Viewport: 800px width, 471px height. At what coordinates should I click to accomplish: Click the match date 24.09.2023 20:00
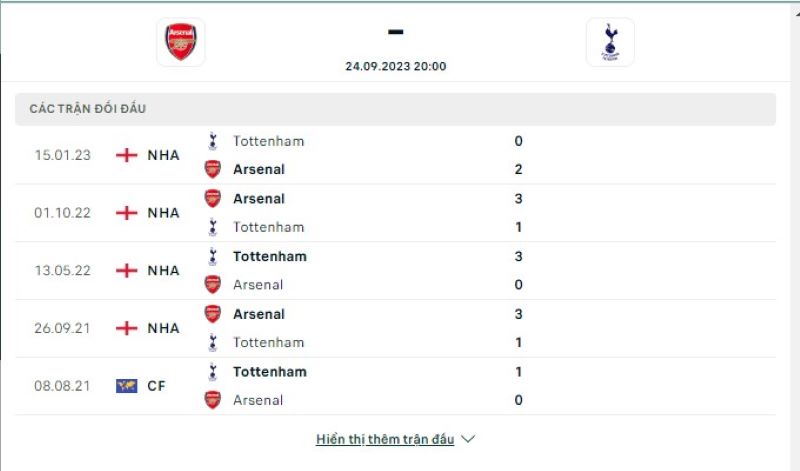pos(396,67)
